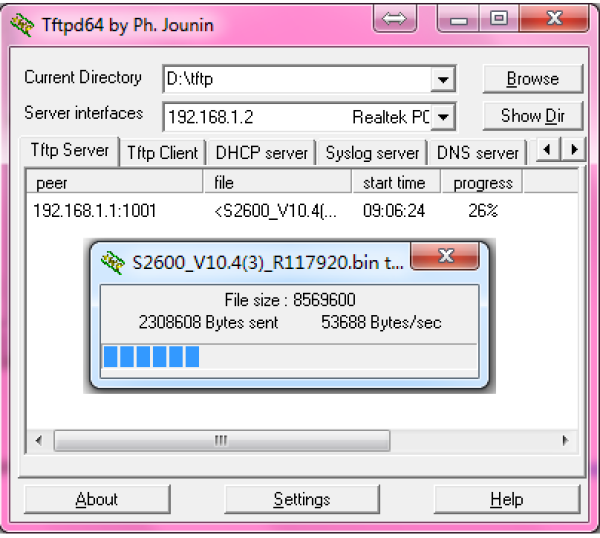Switch to the Tftp Client tab
The height and width of the screenshot is (538, 600).
pyautogui.click(x=163, y=153)
